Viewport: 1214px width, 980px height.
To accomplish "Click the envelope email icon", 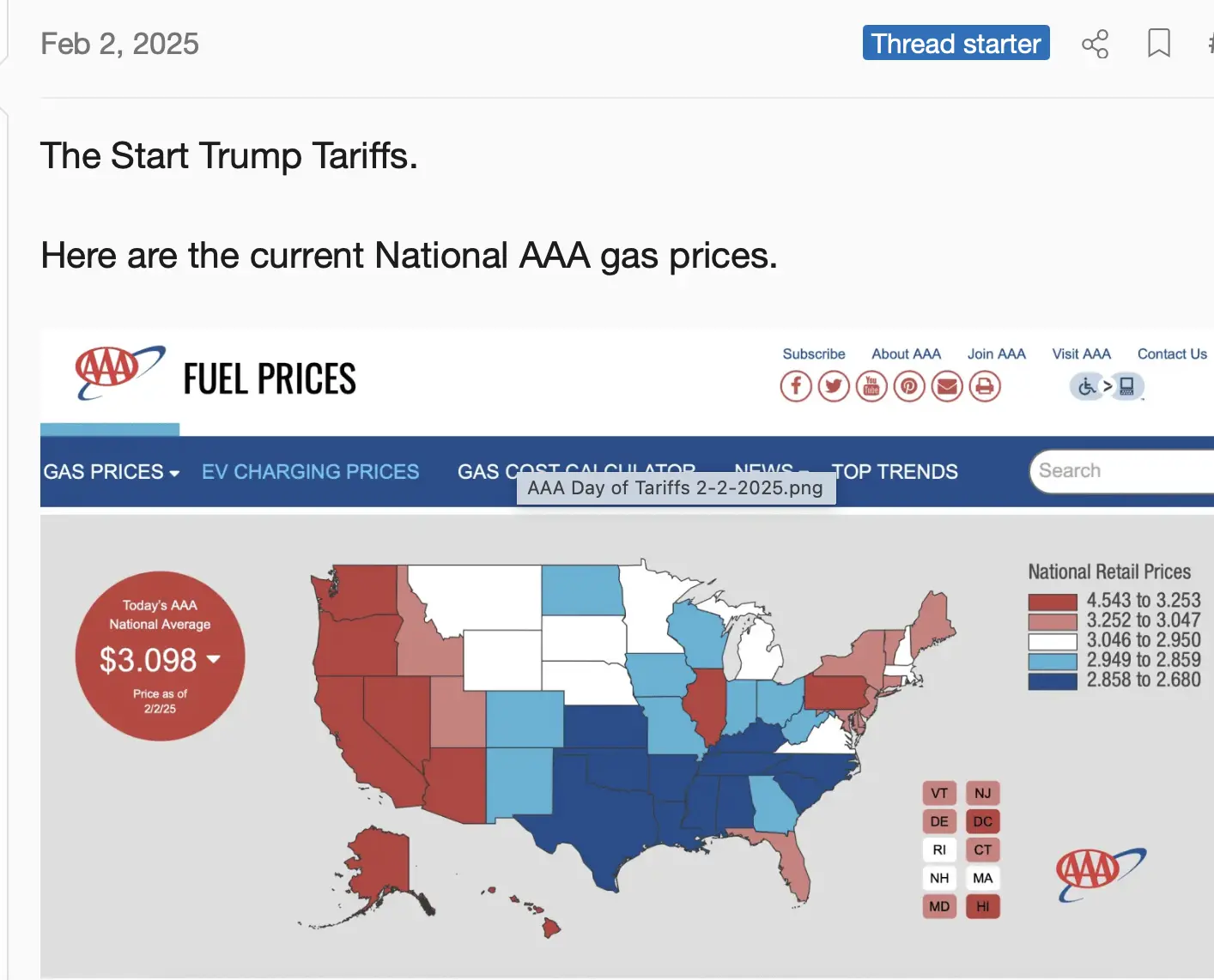I will (x=947, y=386).
